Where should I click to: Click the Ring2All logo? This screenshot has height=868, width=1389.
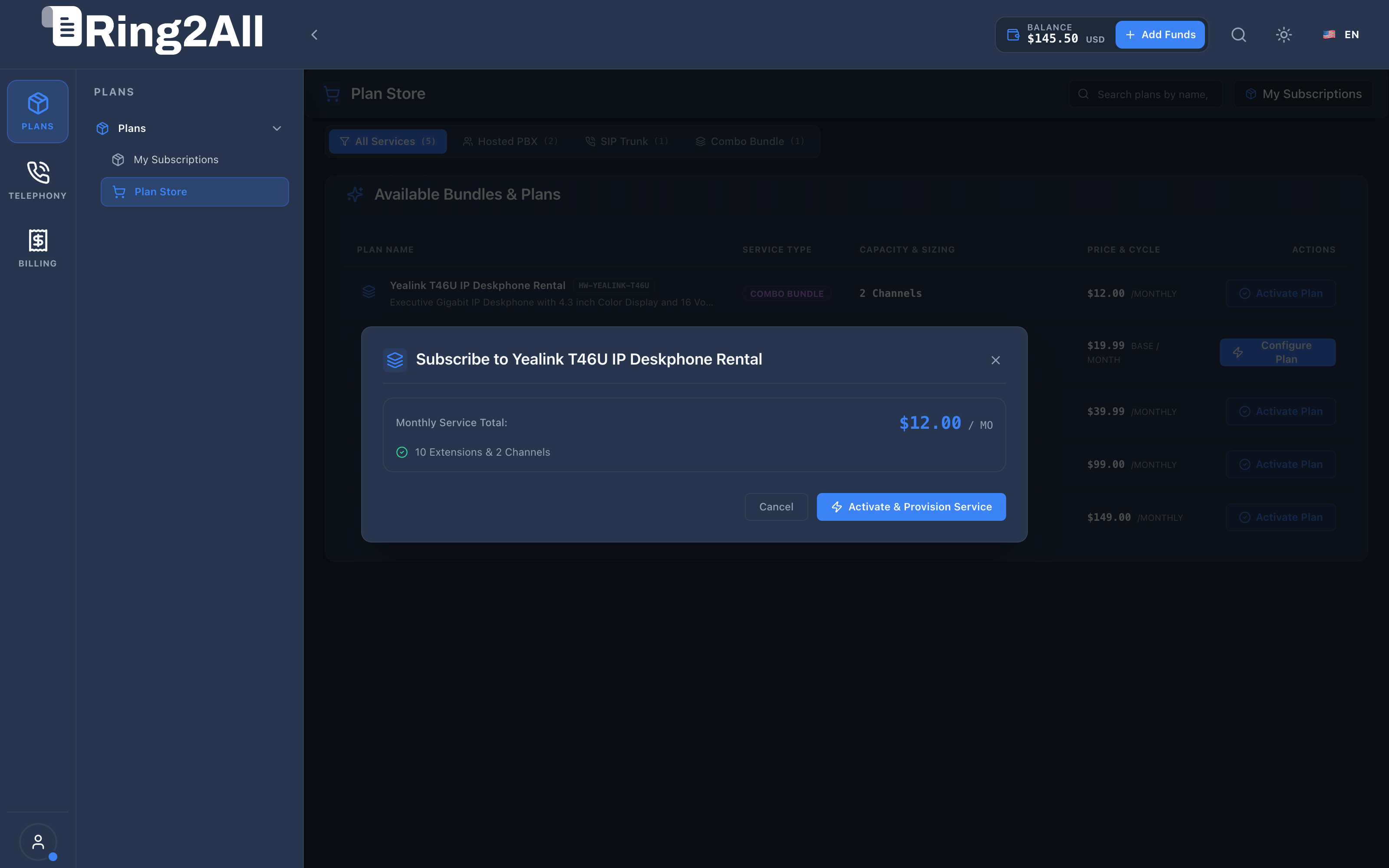click(x=153, y=30)
